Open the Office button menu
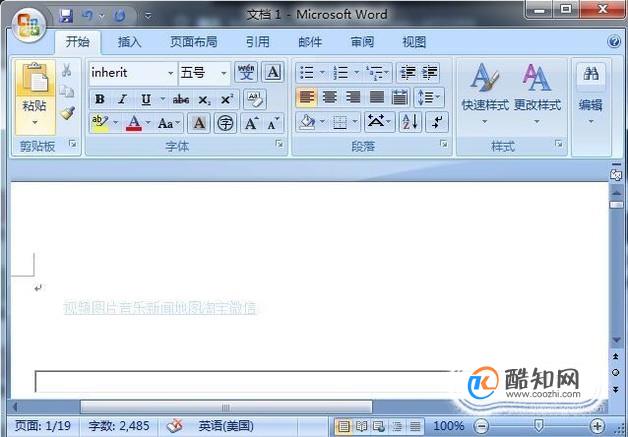The width and height of the screenshot is (628, 437). 29,24
